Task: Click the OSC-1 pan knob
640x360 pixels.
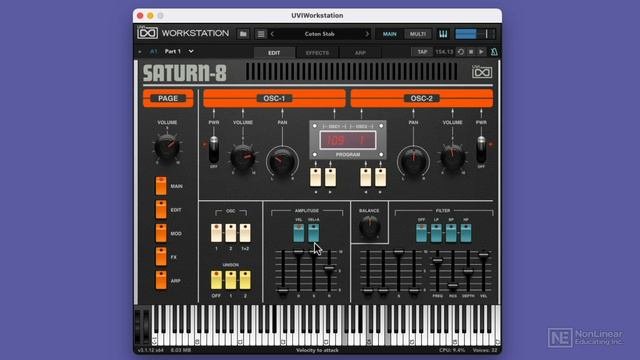Action: [x=282, y=162]
